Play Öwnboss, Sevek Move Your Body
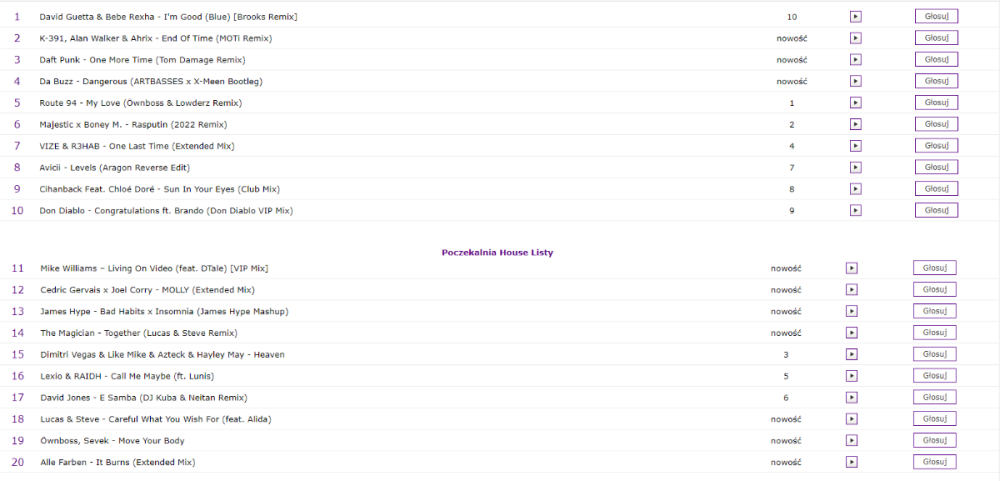The width and height of the screenshot is (1000, 481). point(851,440)
